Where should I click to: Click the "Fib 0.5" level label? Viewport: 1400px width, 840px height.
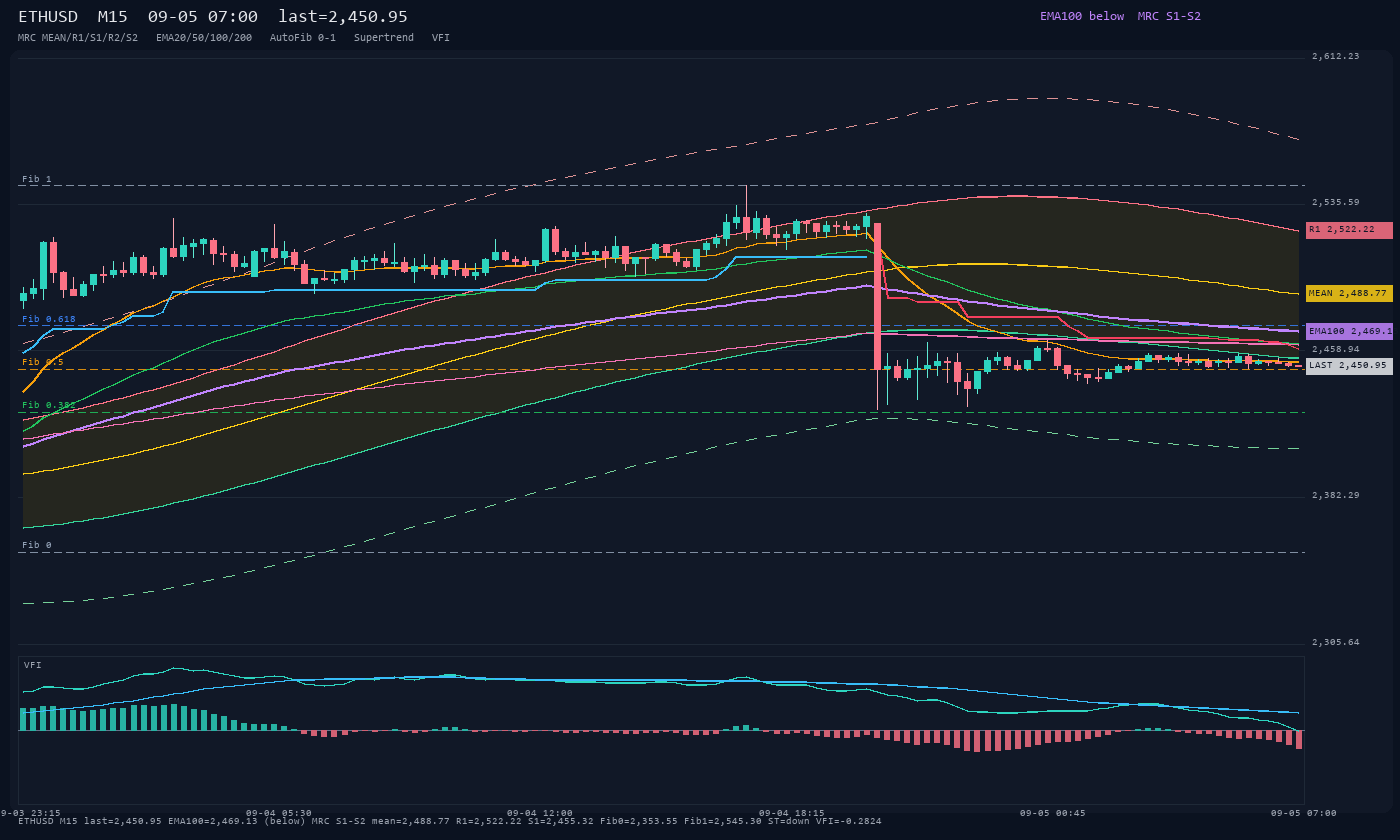43,362
